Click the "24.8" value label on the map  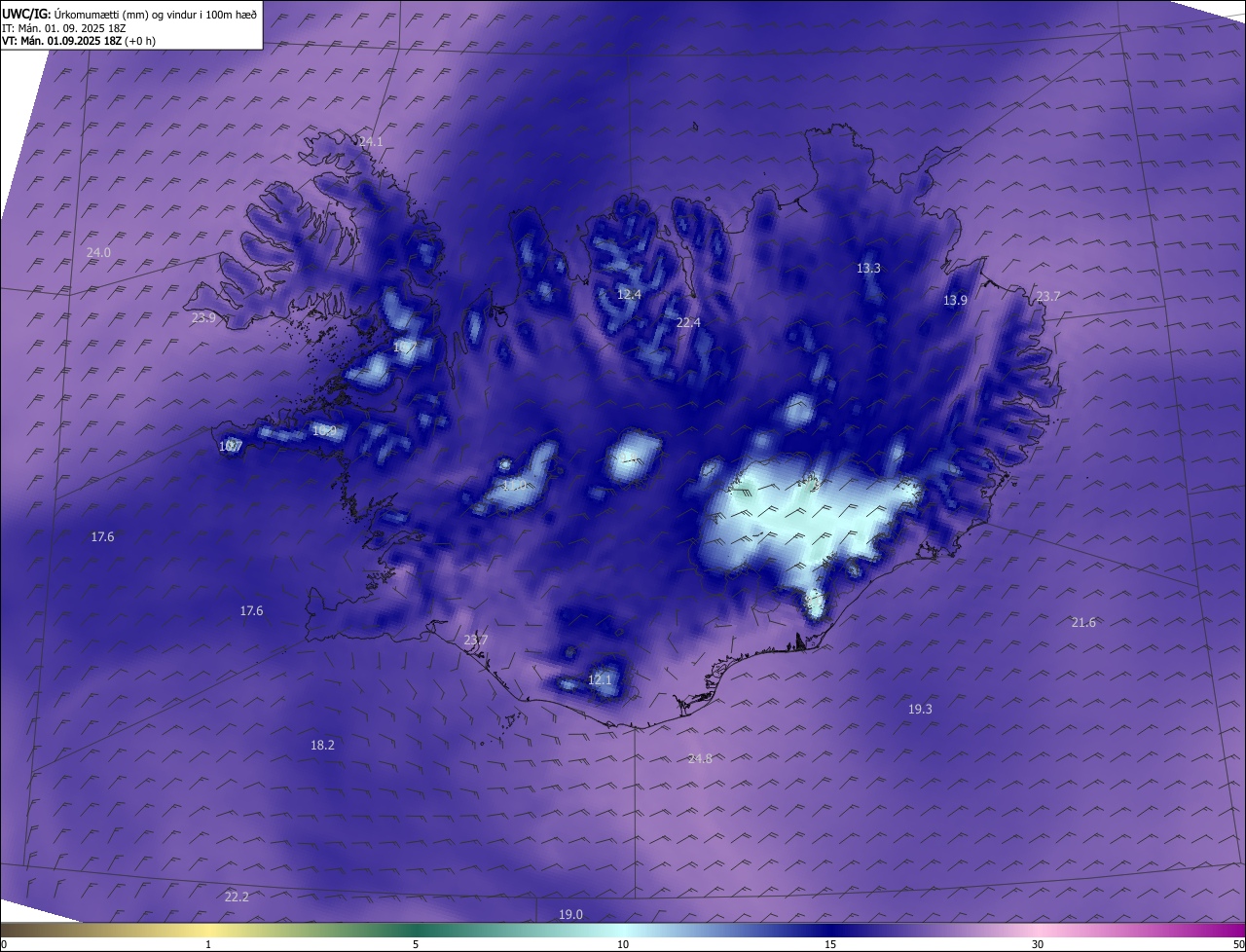click(x=700, y=758)
